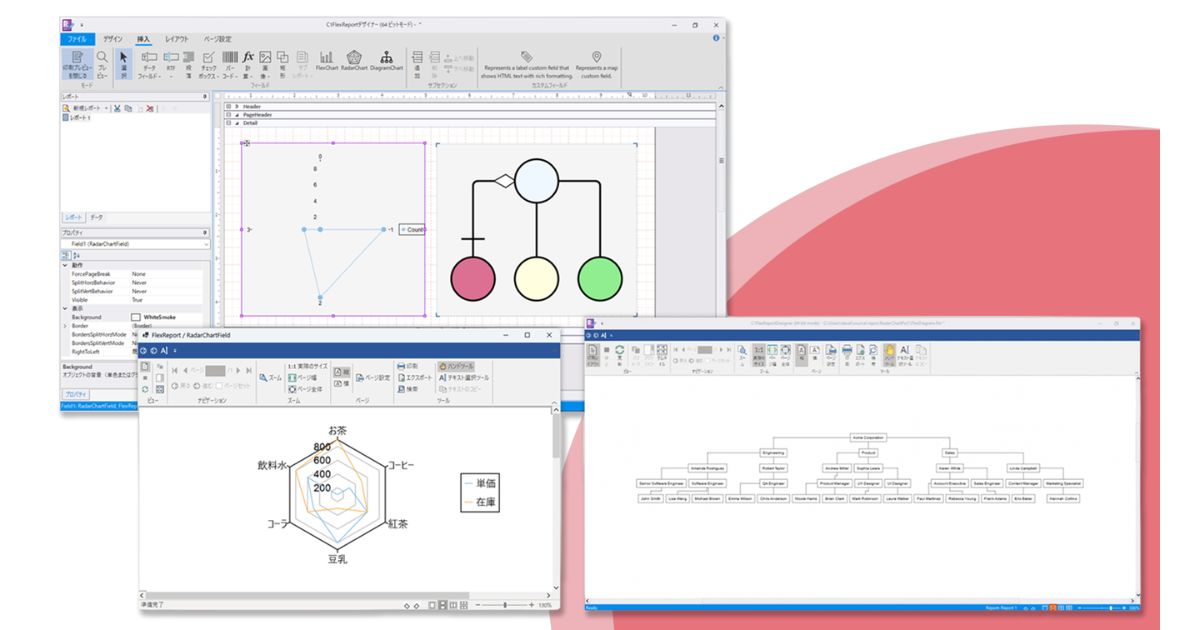Insert a DiagramChart field
The width and height of the screenshot is (1200, 630).
(x=386, y=61)
